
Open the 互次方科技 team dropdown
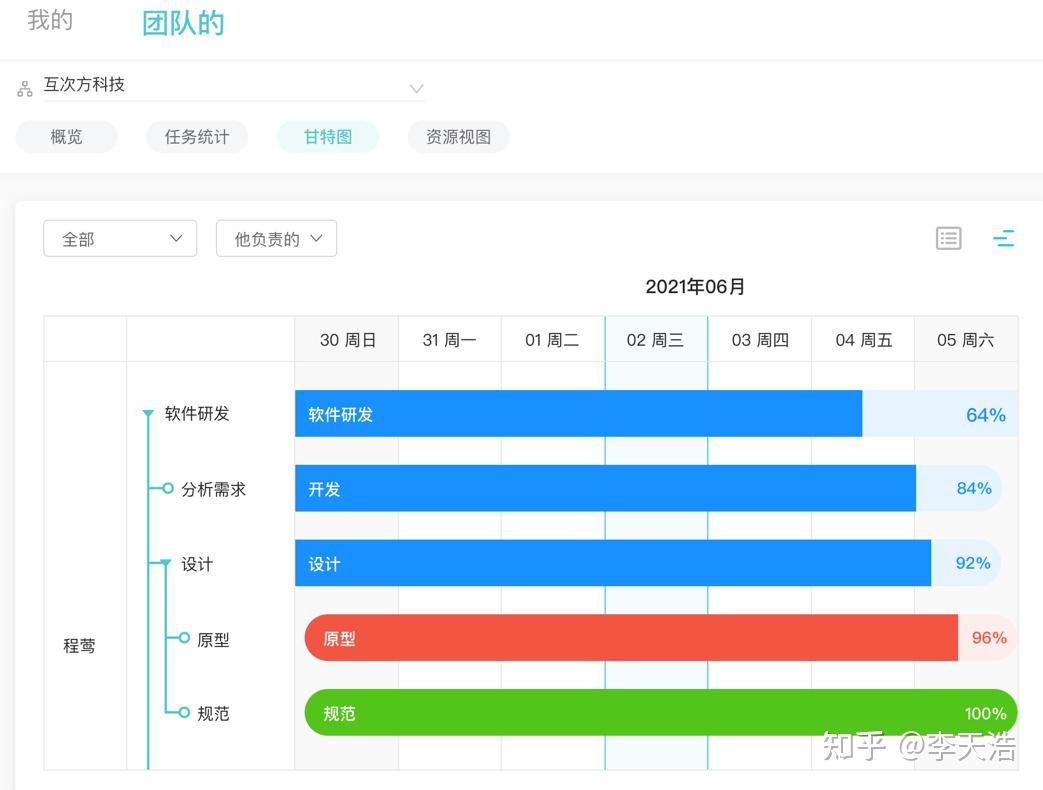click(x=234, y=86)
